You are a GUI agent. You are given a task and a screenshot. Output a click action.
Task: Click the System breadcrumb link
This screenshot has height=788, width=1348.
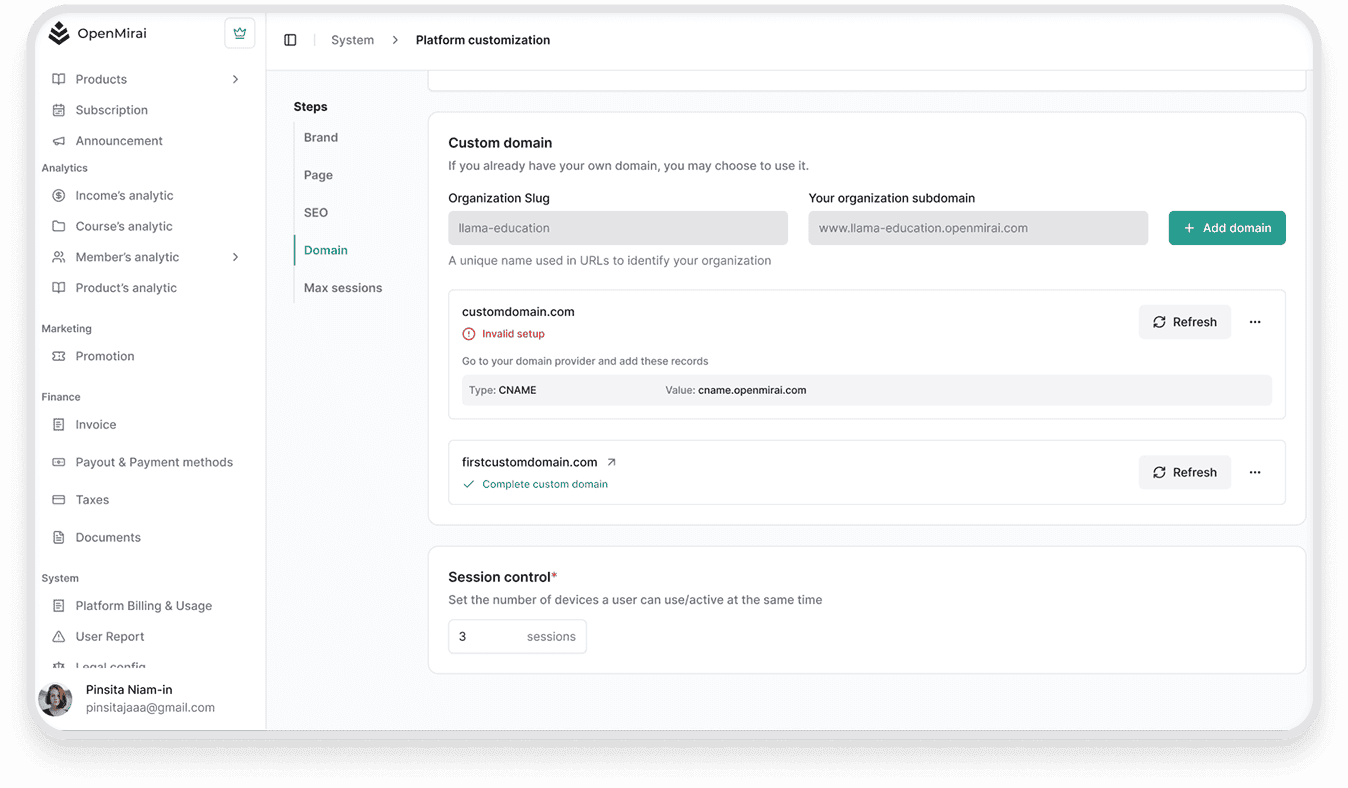352,40
